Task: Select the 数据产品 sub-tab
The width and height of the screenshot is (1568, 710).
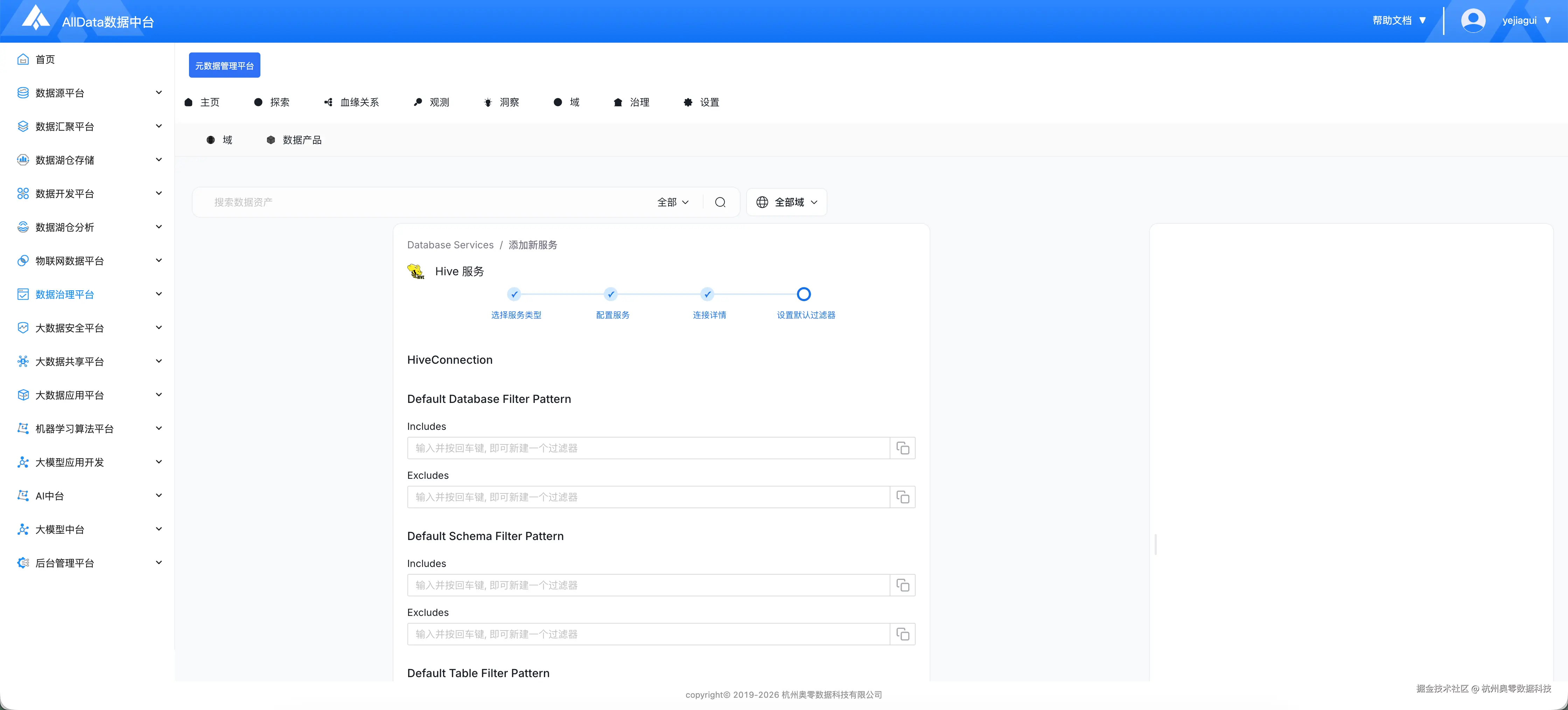Action: pos(294,140)
